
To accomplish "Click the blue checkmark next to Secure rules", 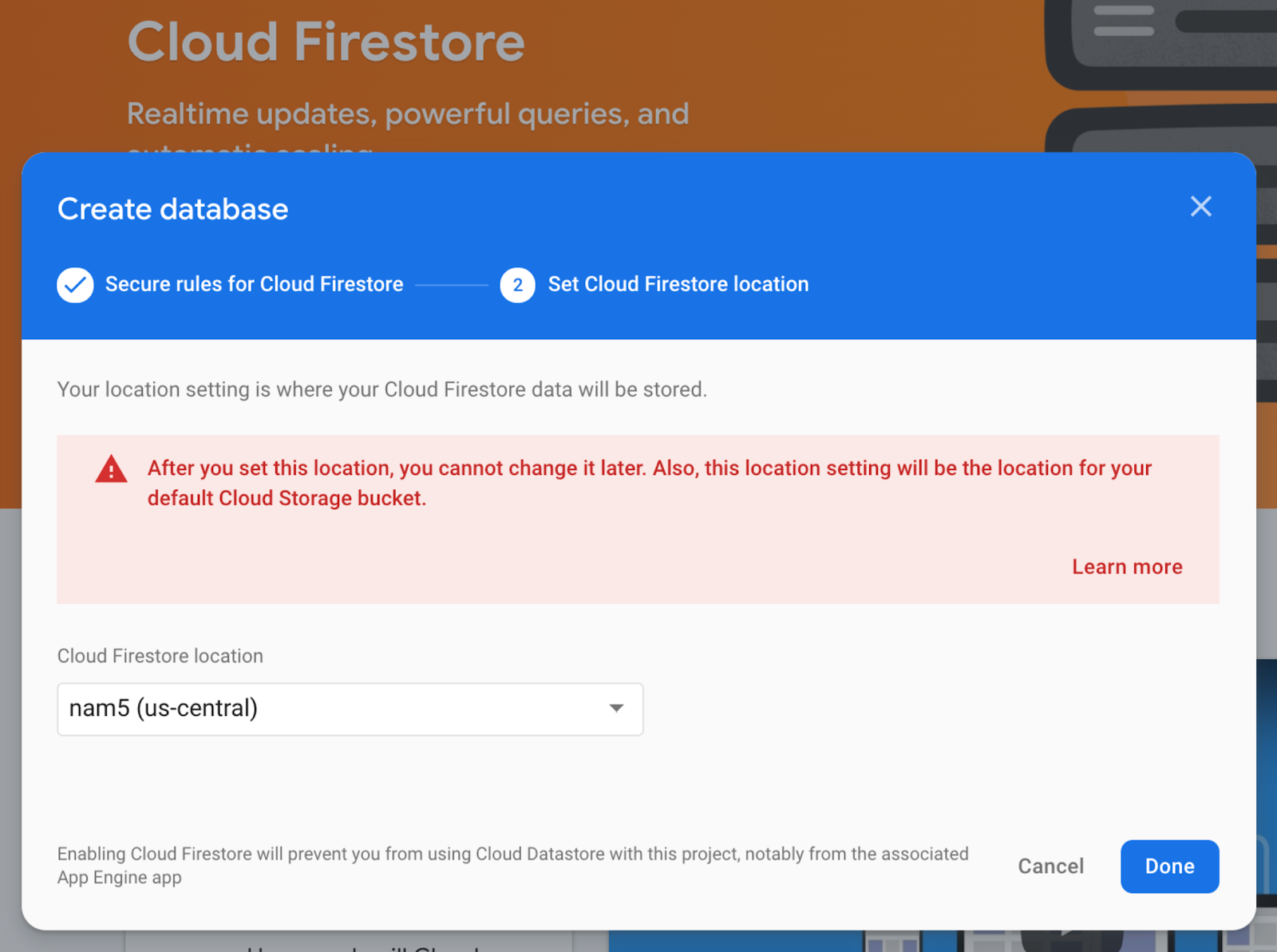I will pos(75,285).
